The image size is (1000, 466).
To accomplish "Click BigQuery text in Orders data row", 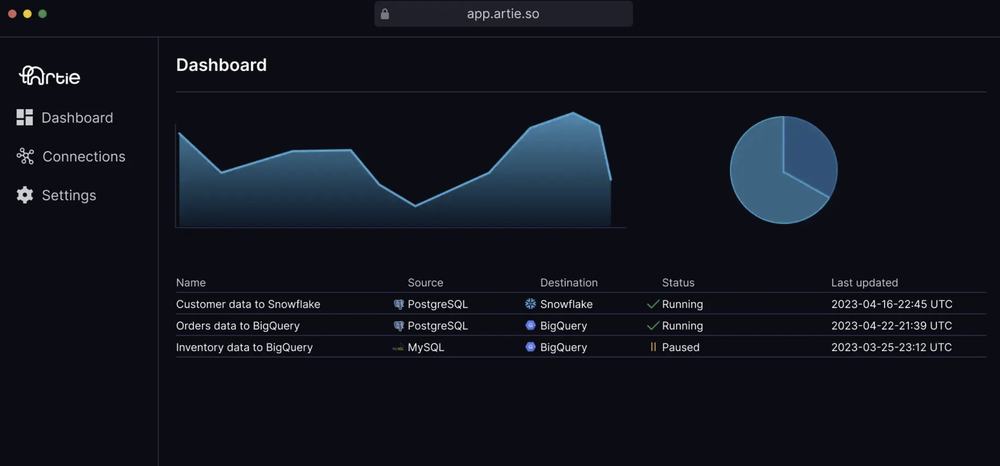I will point(564,326).
